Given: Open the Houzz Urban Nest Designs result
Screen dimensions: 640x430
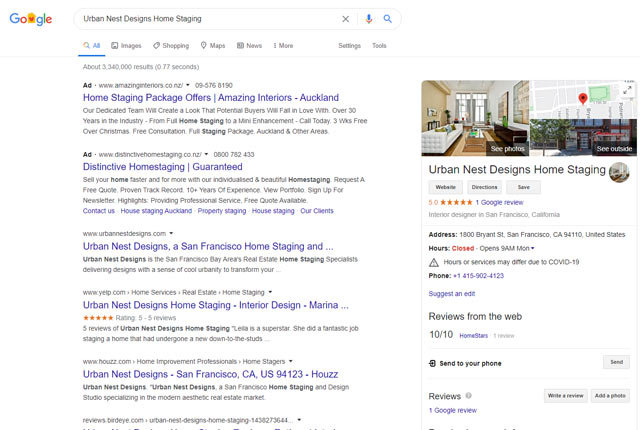Looking at the screenshot, I should pyautogui.click(x=210, y=374).
